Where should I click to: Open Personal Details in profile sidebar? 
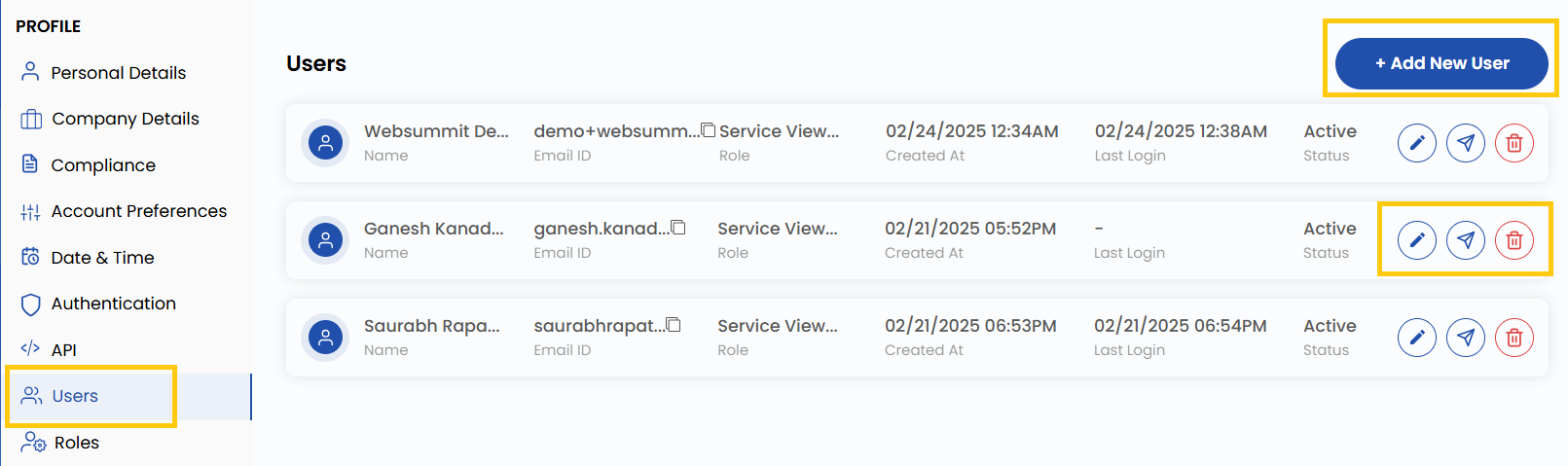coord(118,73)
